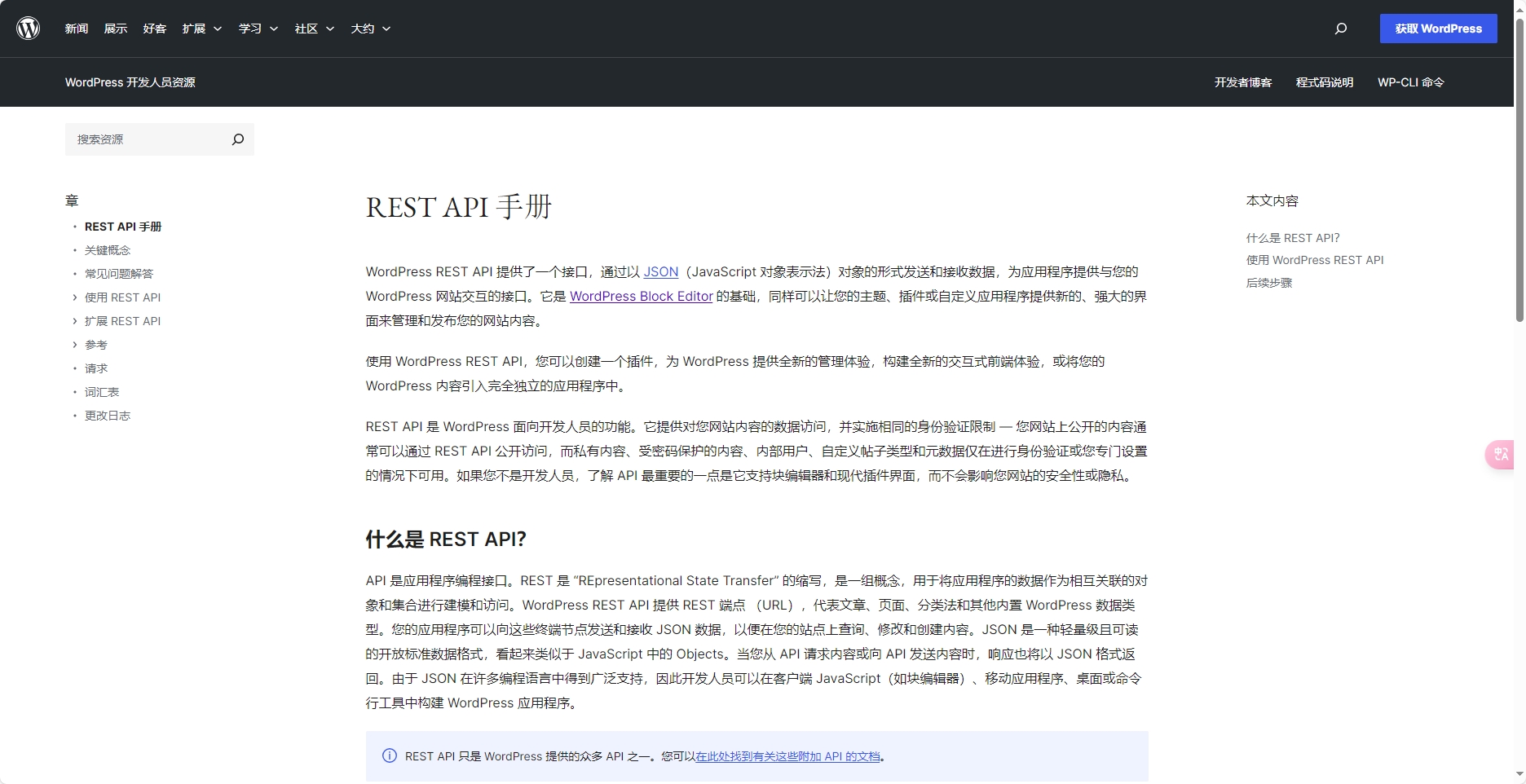Viewport: 1526px width, 784px height.
Task: Open the header search magnifier icon
Action: (1341, 29)
